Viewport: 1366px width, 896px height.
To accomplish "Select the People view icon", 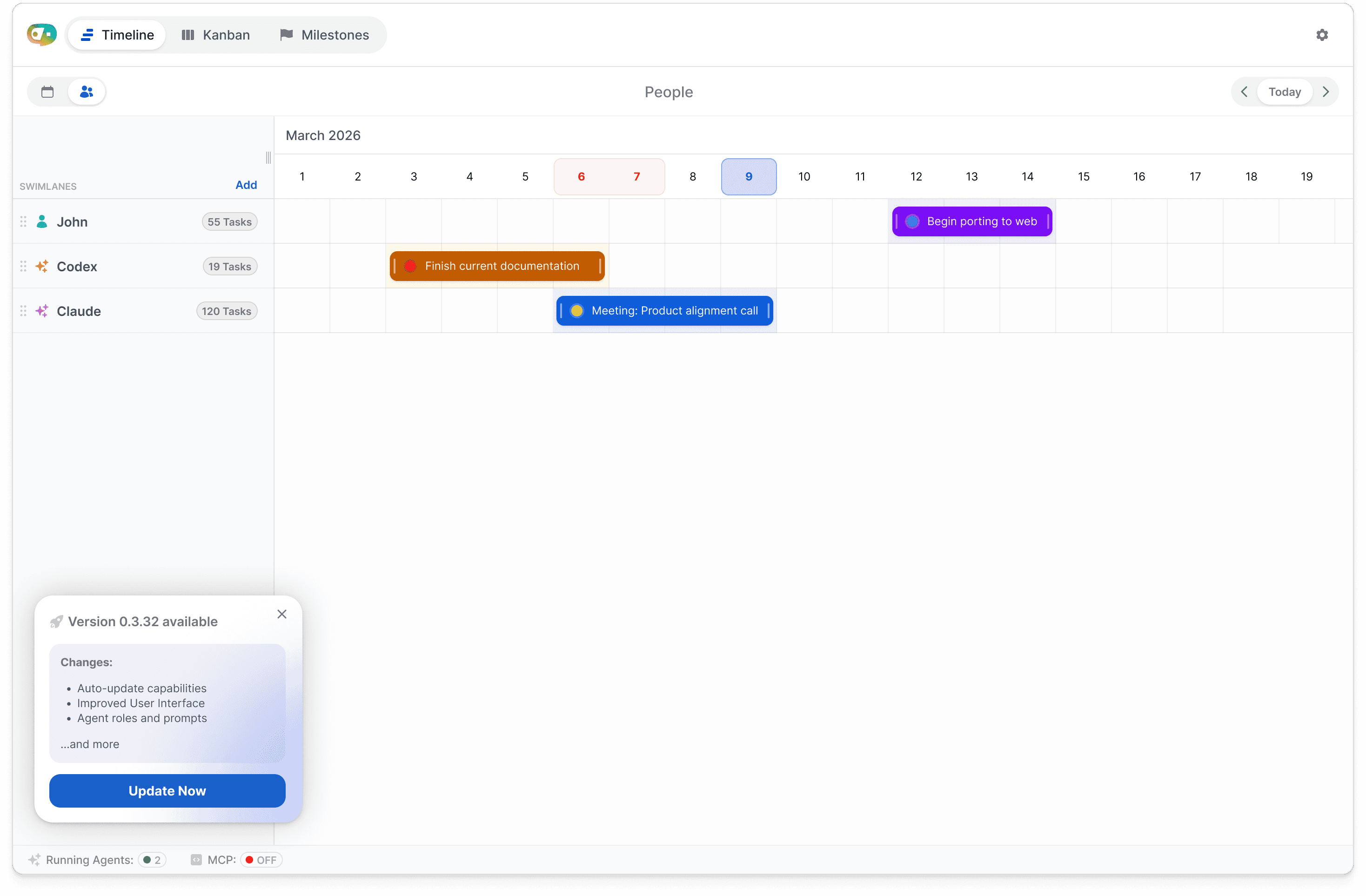I will point(87,92).
